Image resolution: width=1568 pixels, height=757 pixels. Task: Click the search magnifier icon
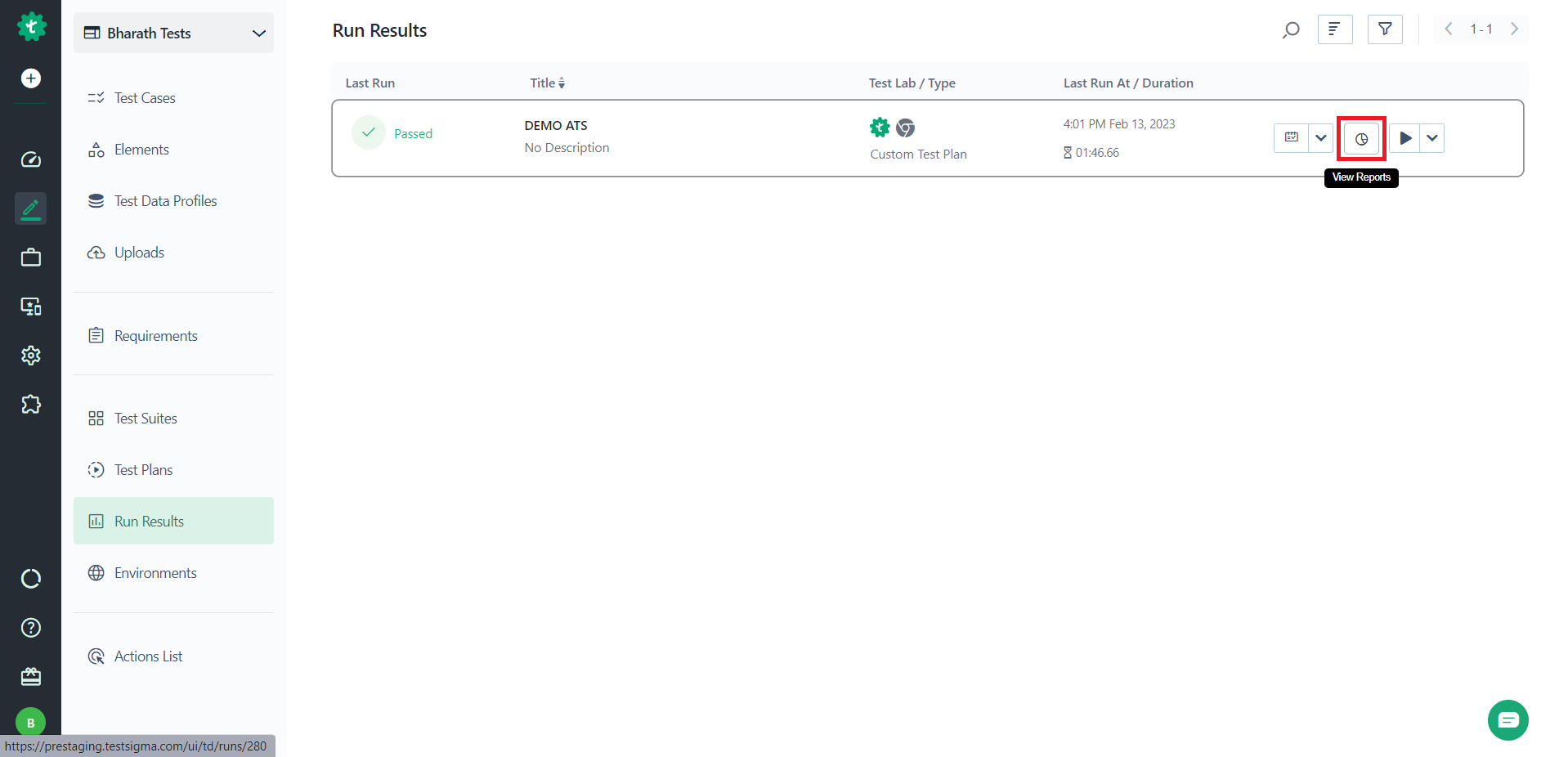coord(1291,30)
